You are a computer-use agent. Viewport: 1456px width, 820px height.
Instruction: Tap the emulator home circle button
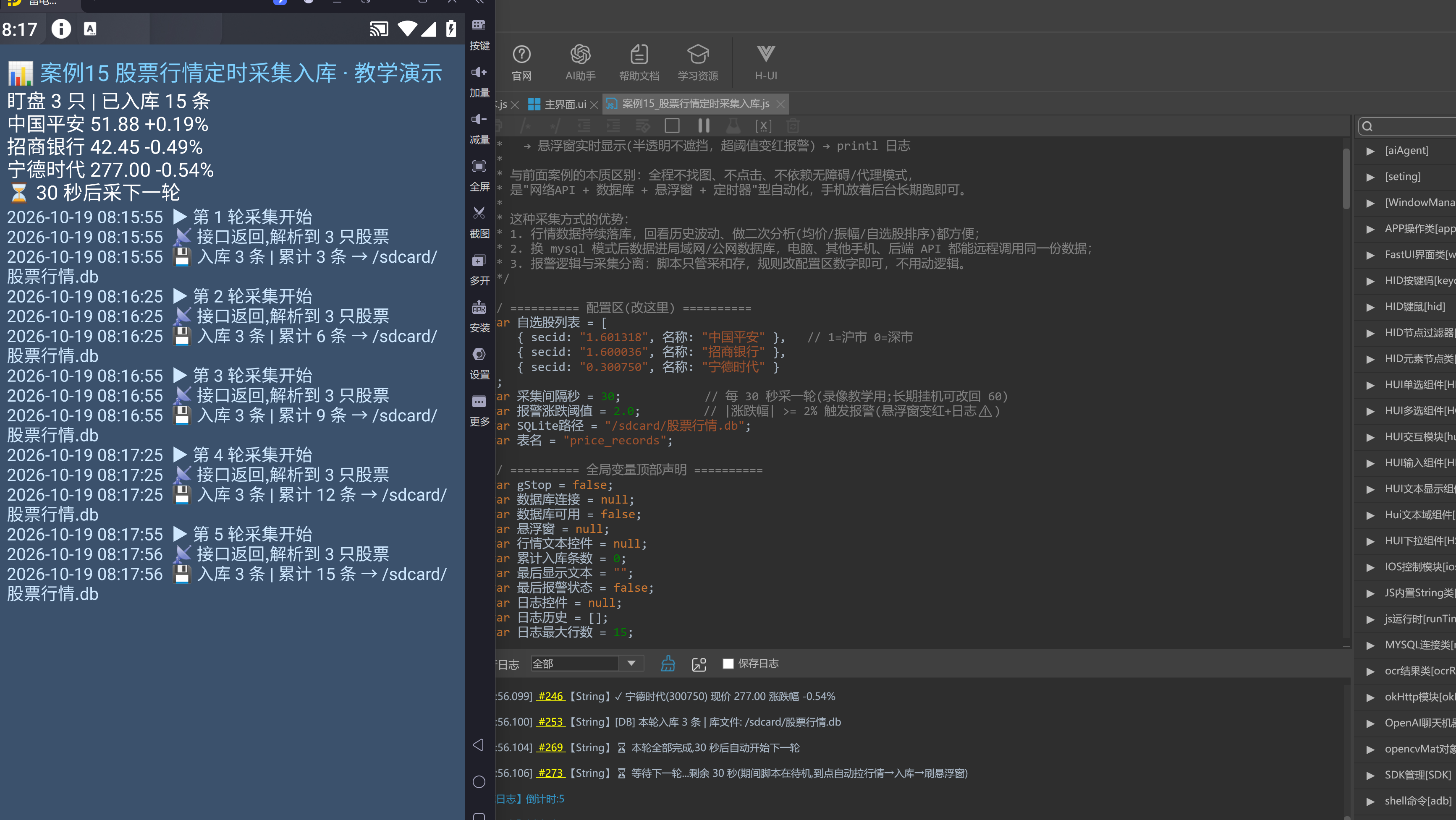pyautogui.click(x=479, y=781)
